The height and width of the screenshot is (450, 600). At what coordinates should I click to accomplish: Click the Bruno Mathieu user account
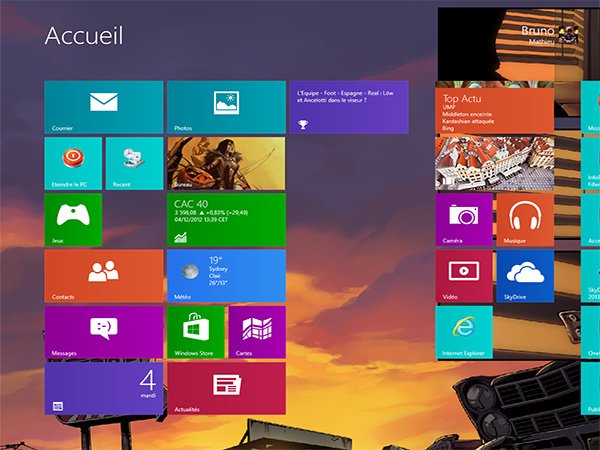[549, 35]
